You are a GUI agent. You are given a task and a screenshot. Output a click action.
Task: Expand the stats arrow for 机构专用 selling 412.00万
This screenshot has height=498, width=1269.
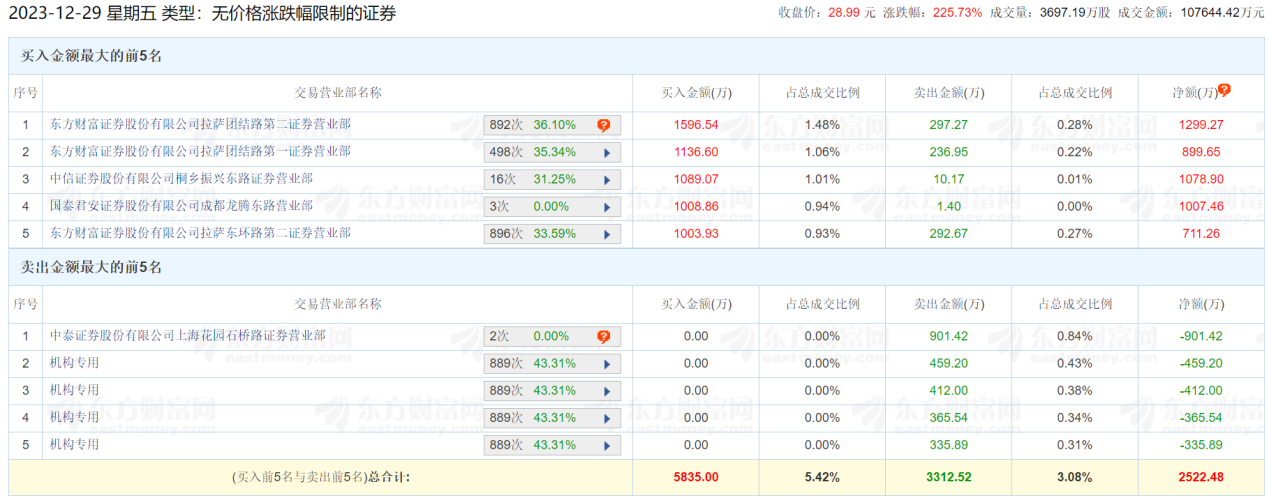pos(606,391)
